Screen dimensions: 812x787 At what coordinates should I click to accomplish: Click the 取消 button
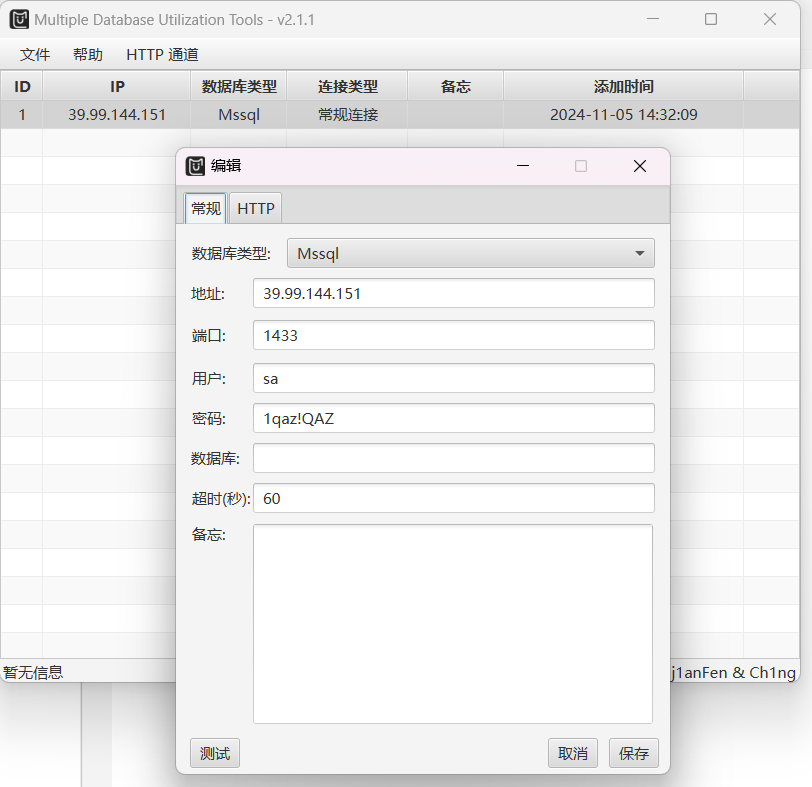point(573,753)
